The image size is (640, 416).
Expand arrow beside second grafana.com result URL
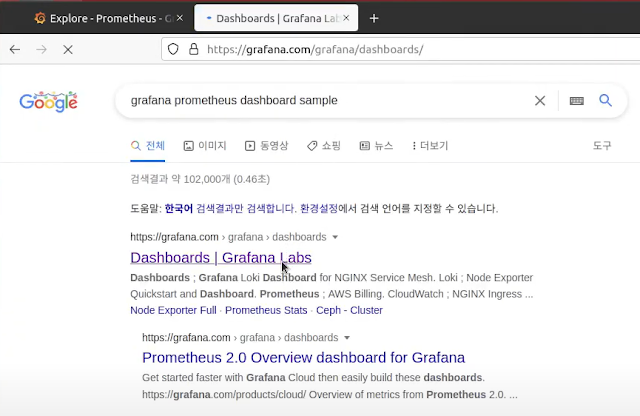pos(347,338)
